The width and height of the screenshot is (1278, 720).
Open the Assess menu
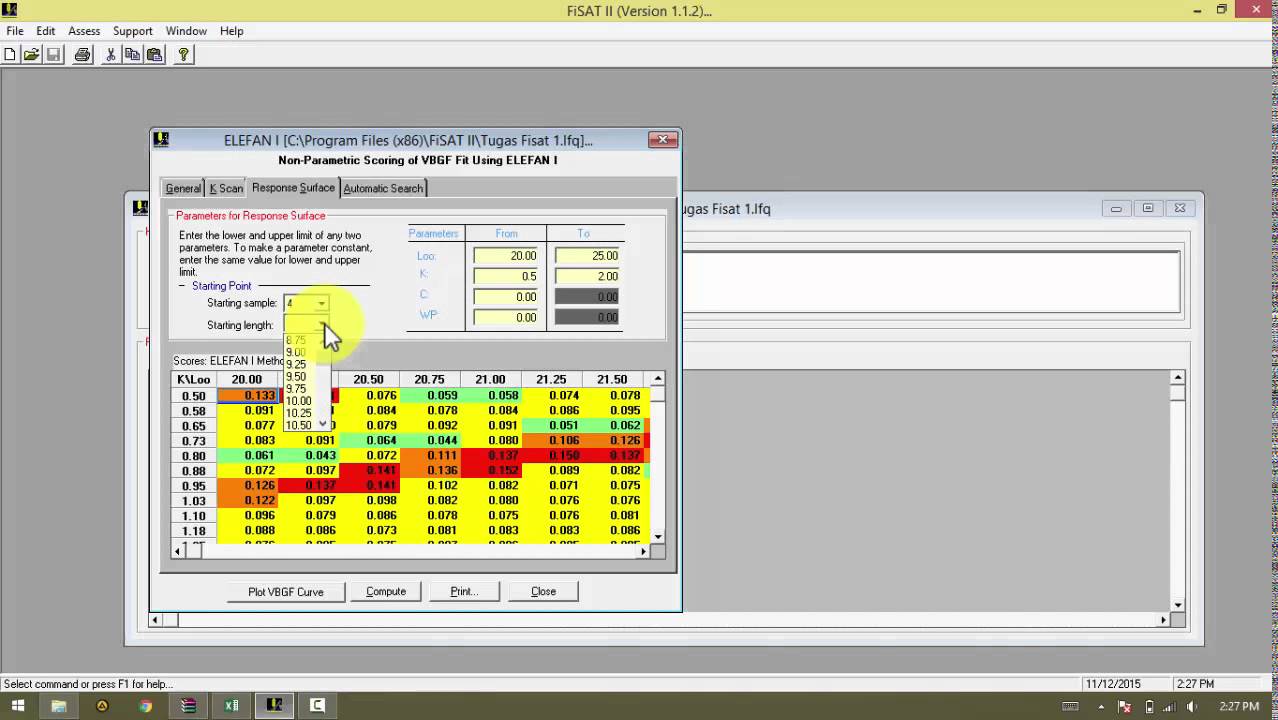pyautogui.click(x=84, y=31)
